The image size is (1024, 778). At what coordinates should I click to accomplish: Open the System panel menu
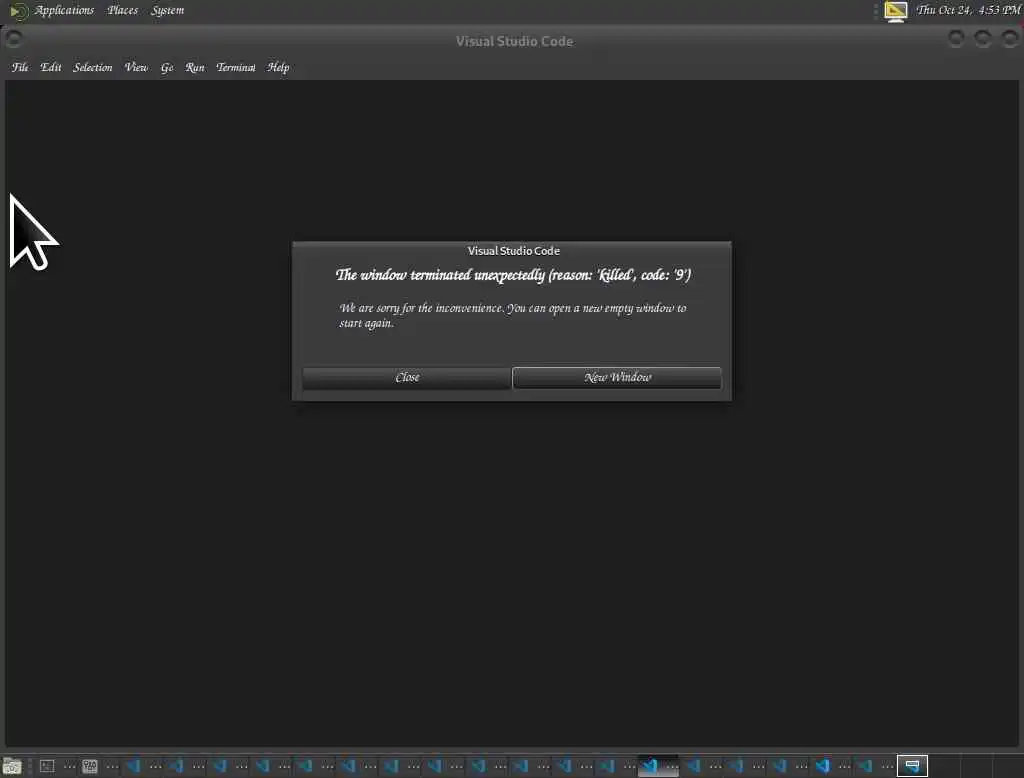click(x=167, y=10)
